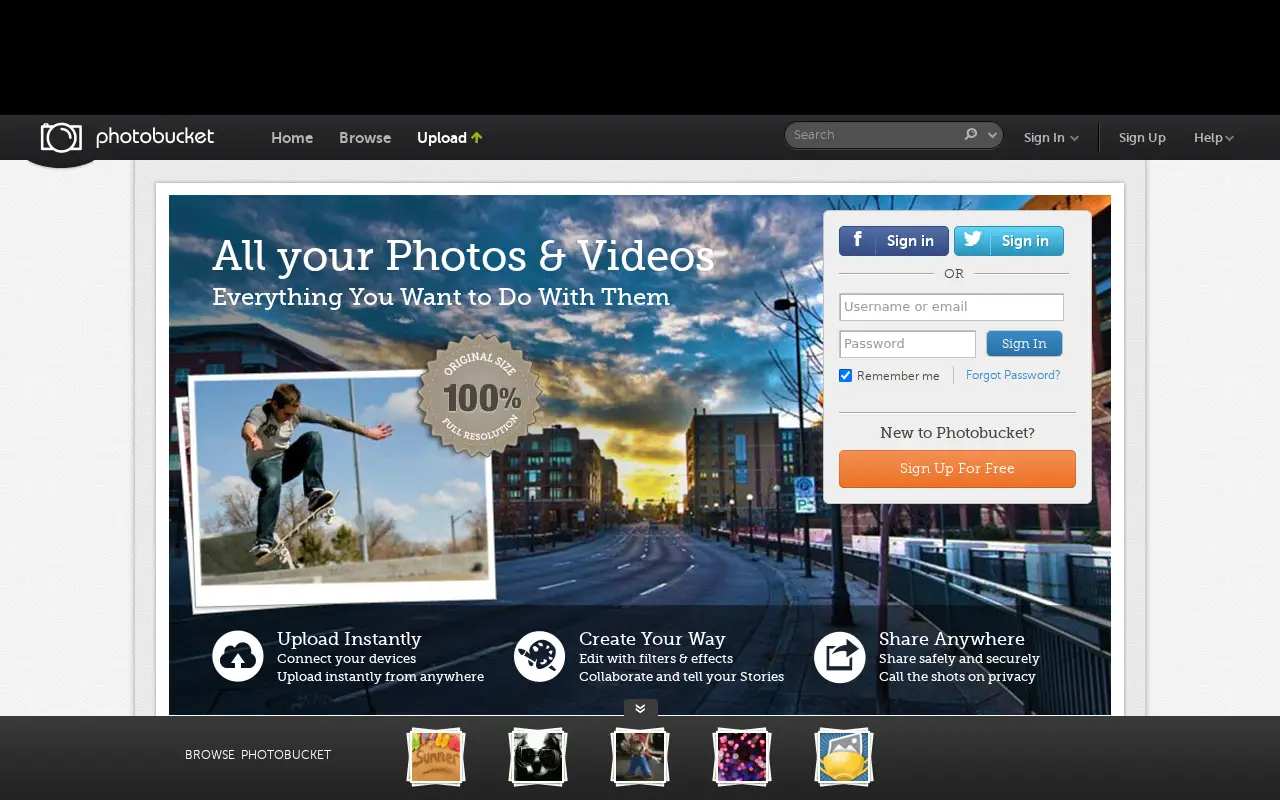Toggle the Remember me checkbox

[x=845, y=376]
